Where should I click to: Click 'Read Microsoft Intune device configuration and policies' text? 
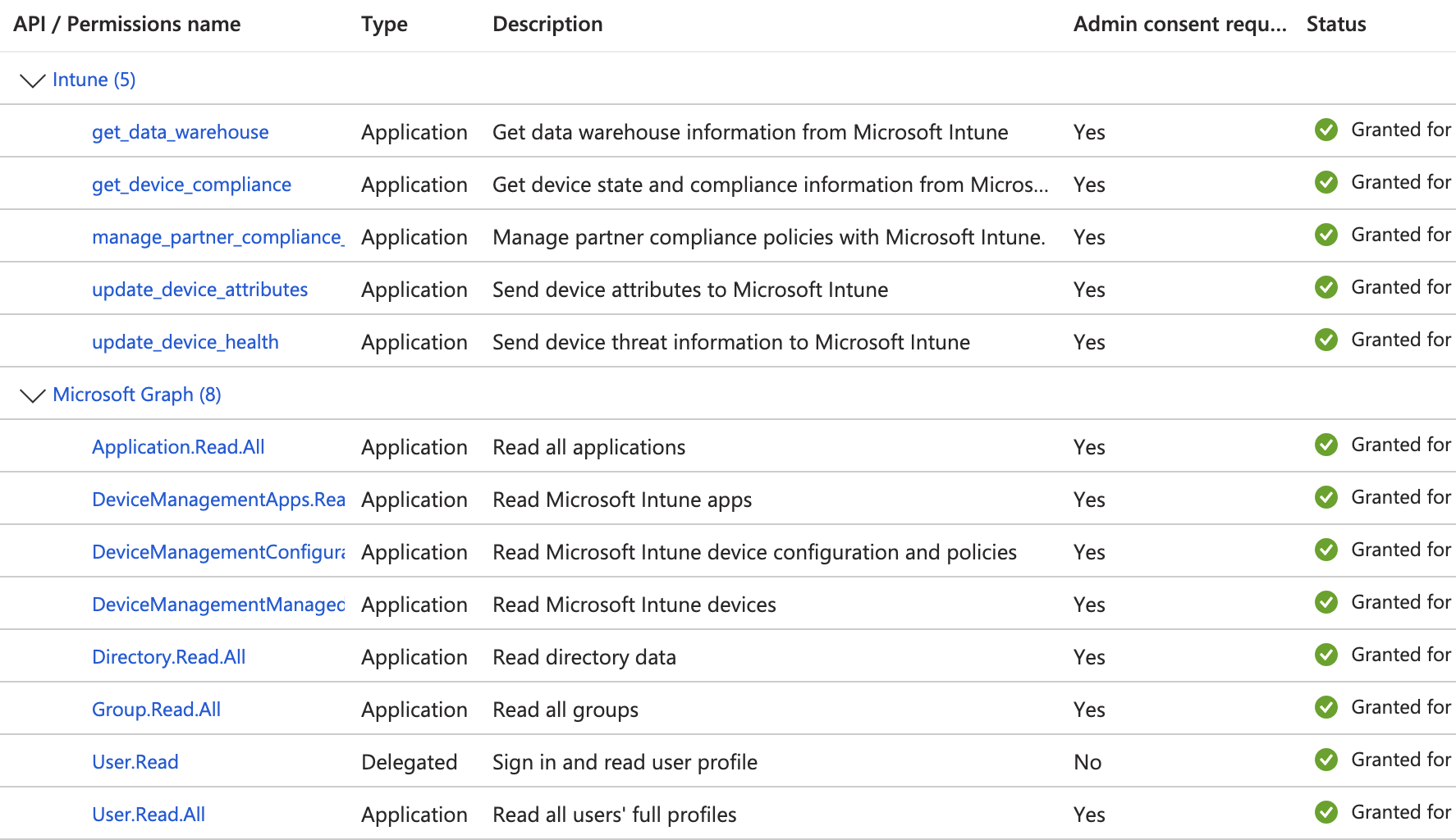tap(754, 552)
